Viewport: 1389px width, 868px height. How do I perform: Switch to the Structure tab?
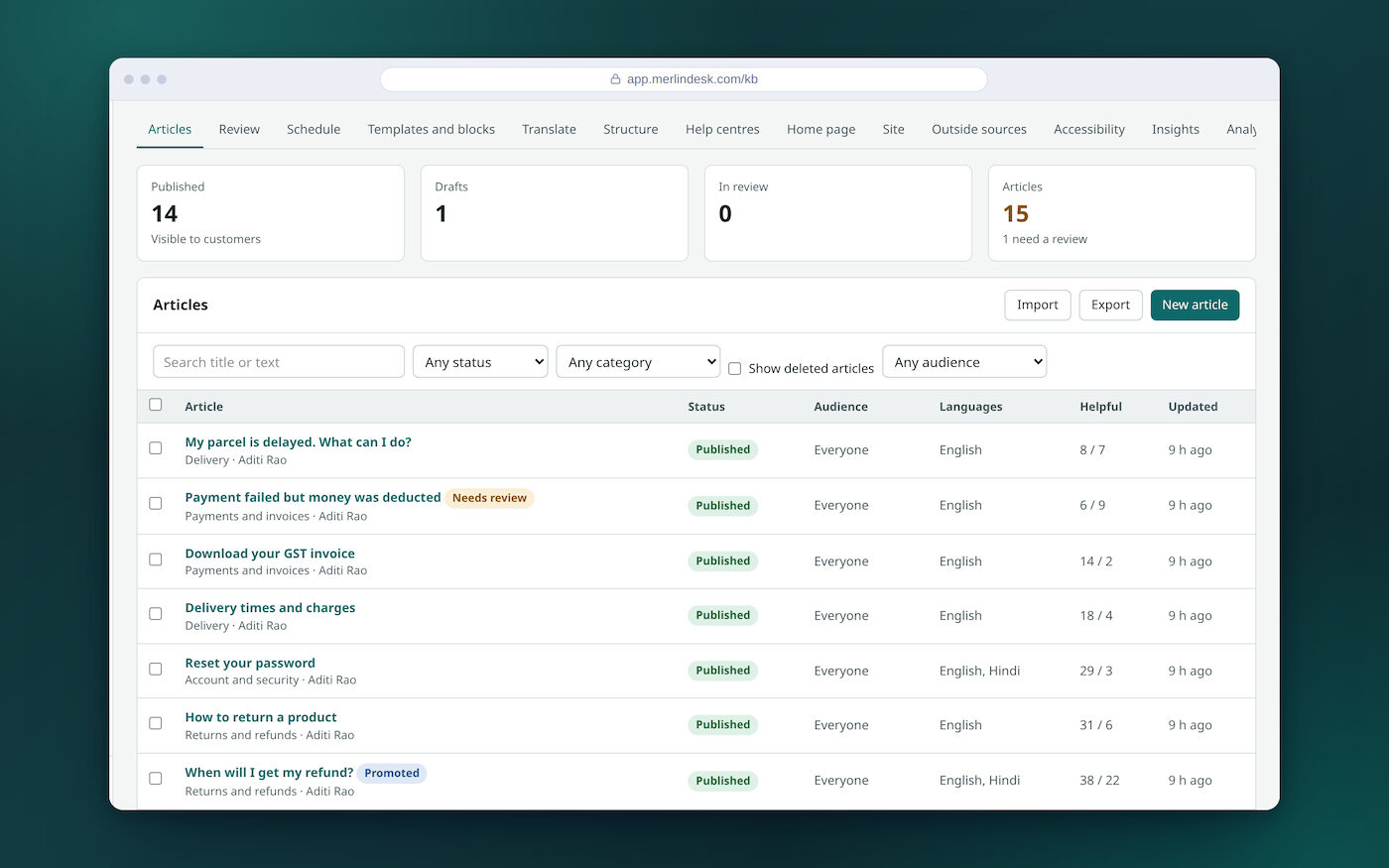point(631,129)
